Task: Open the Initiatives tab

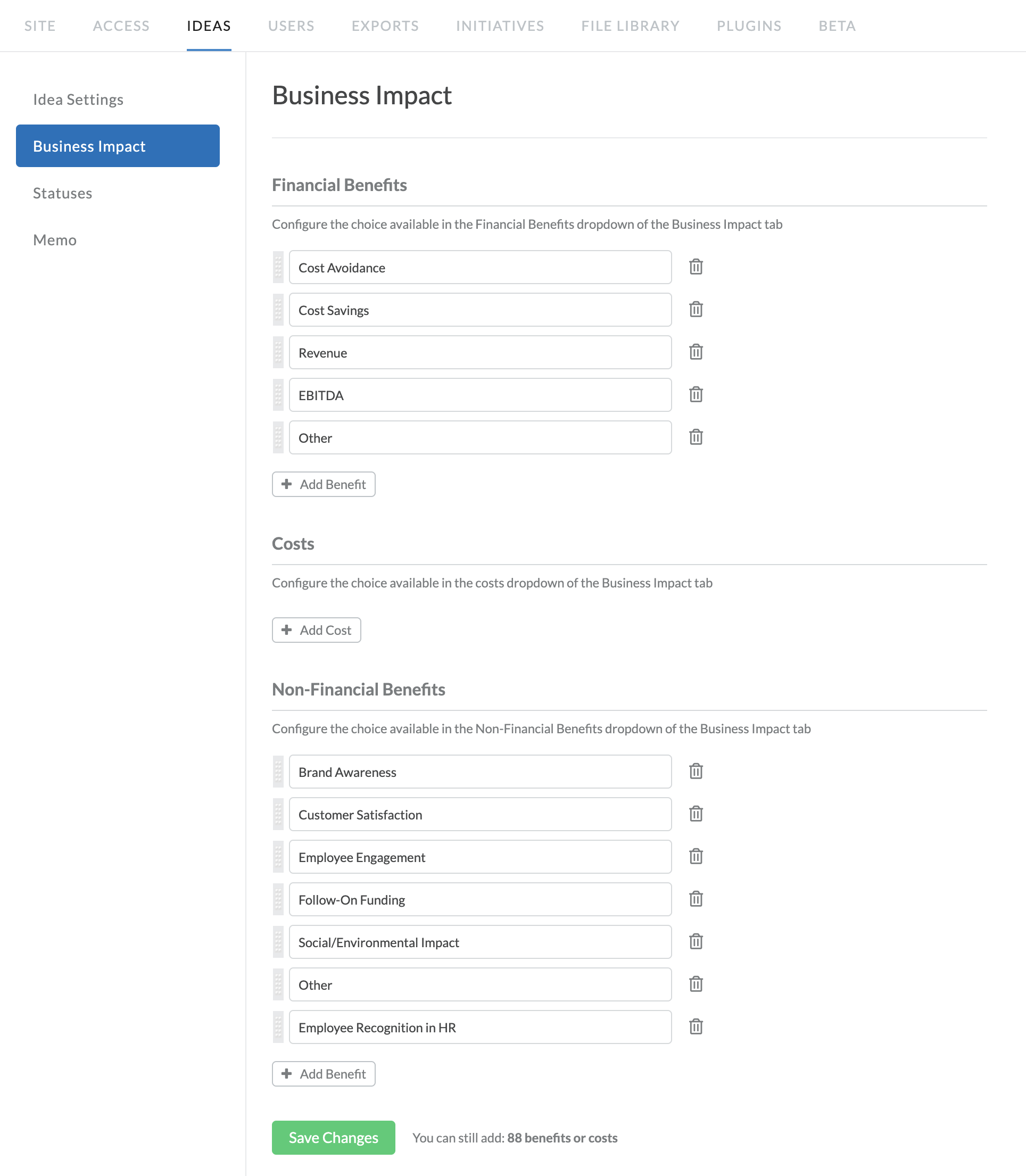Action: click(500, 26)
